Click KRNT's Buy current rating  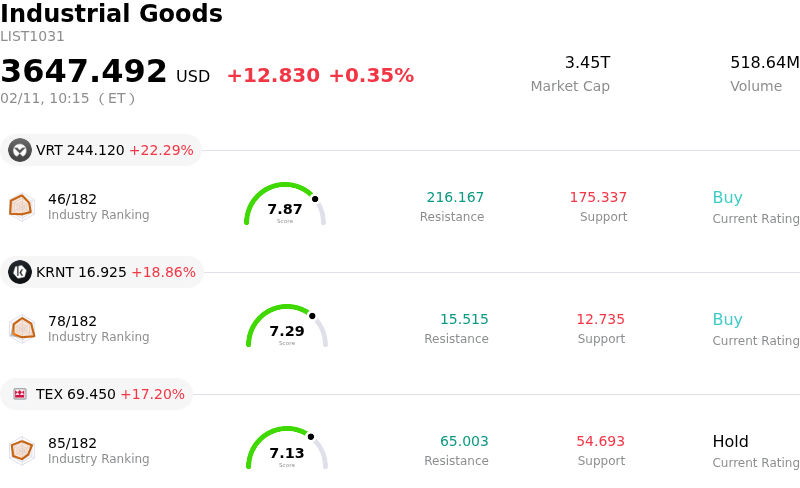coord(727,320)
